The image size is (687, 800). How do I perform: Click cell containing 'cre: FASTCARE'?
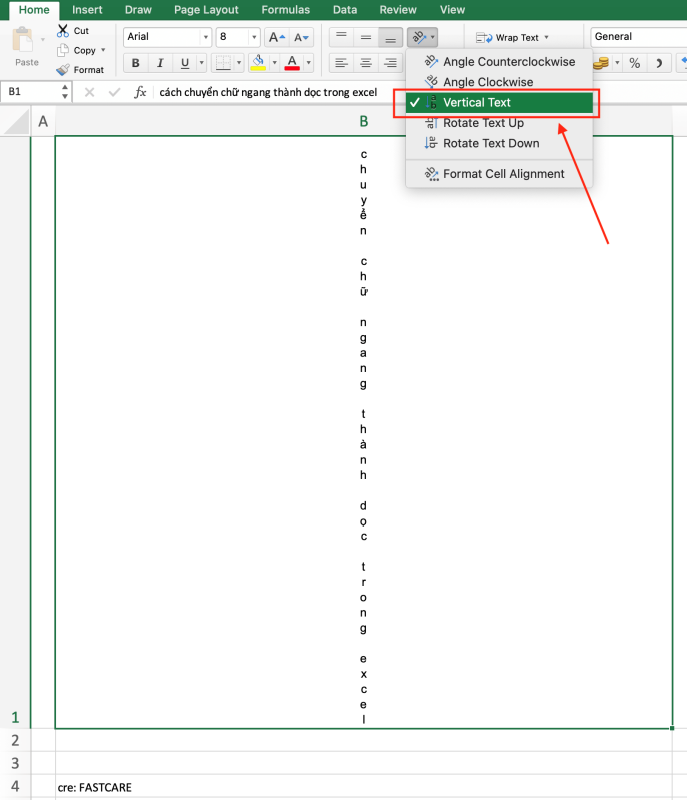coord(364,787)
